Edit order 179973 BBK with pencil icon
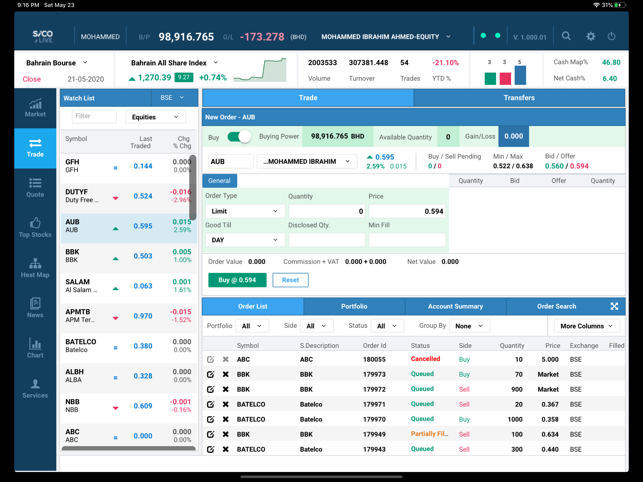Screen dimensions: 643x482 pyautogui.click(x=210, y=374)
